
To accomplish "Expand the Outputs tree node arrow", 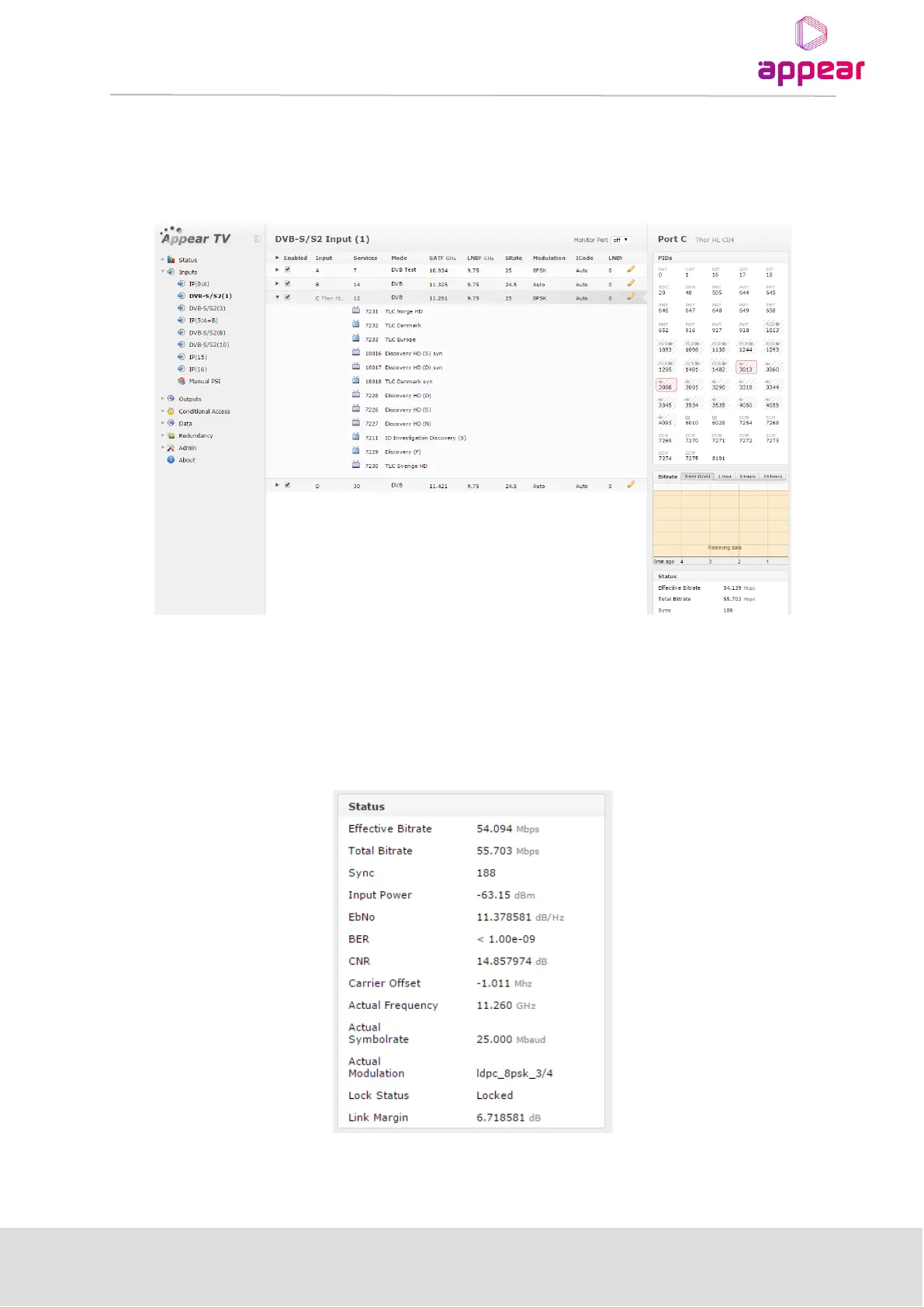I will click(x=163, y=399).
